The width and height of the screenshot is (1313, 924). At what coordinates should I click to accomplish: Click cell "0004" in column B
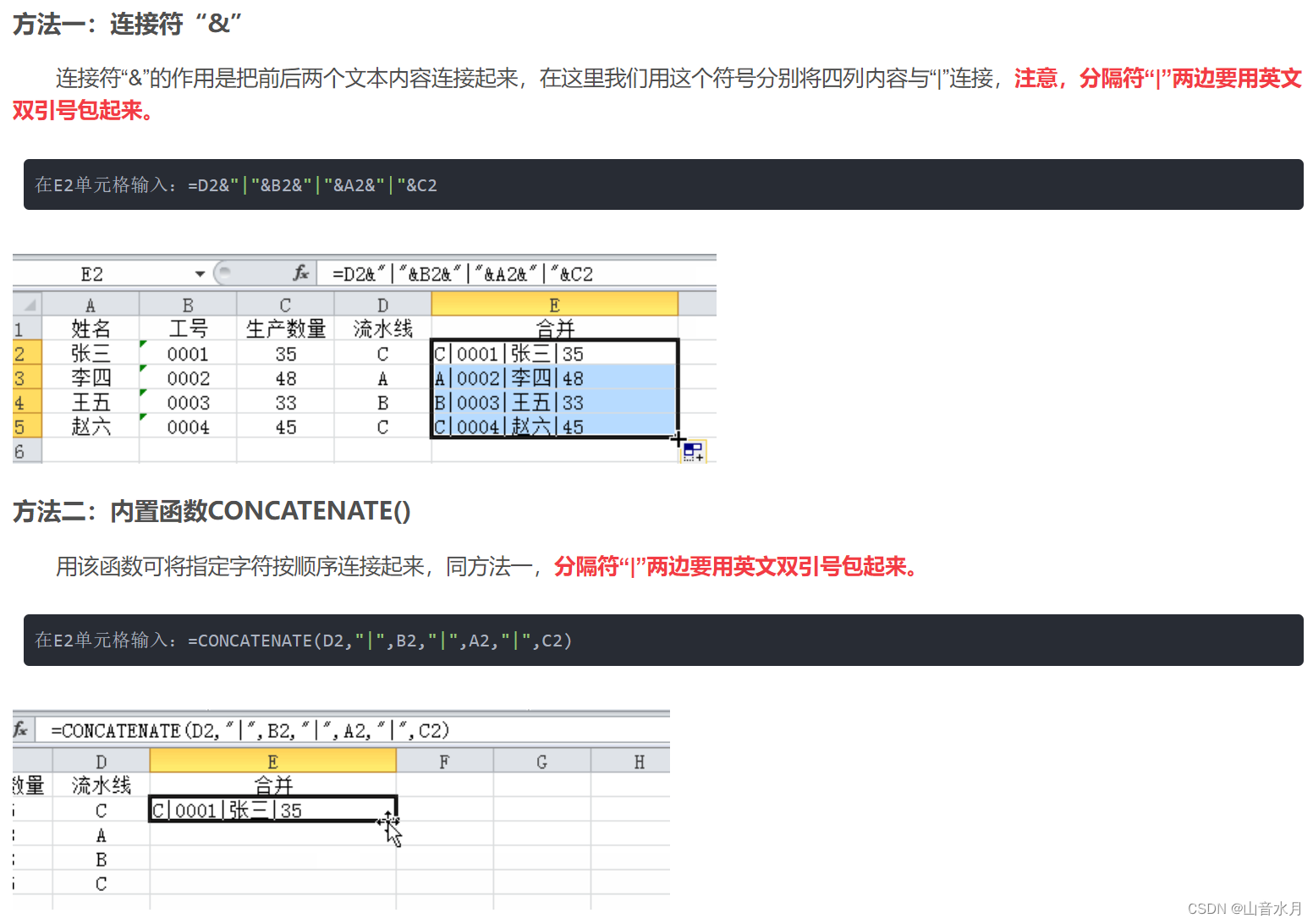[188, 426]
